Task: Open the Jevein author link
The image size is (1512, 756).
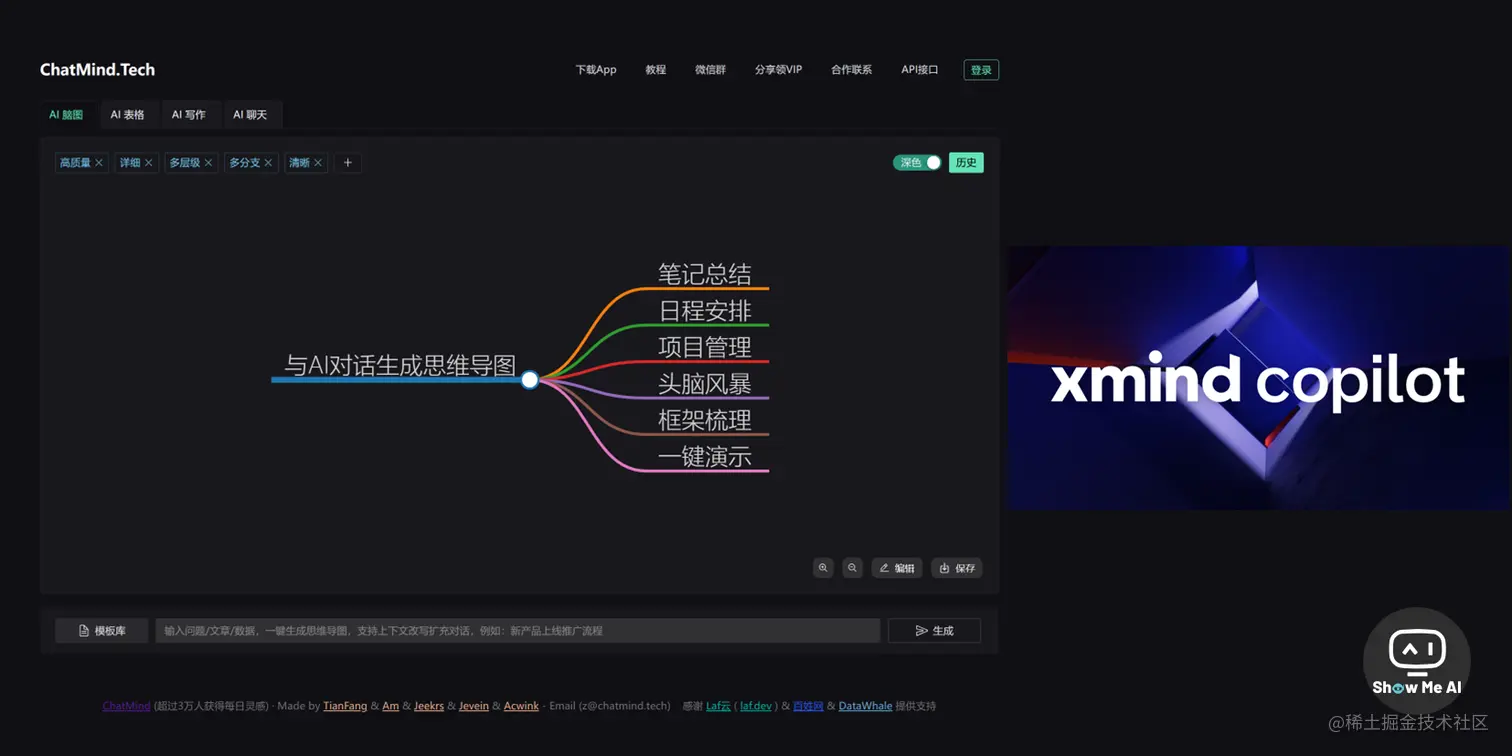Action: (x=474, y=706)
